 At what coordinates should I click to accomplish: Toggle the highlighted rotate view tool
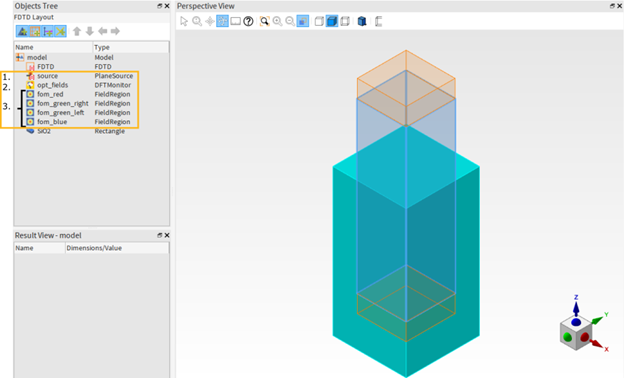(222, 21)
